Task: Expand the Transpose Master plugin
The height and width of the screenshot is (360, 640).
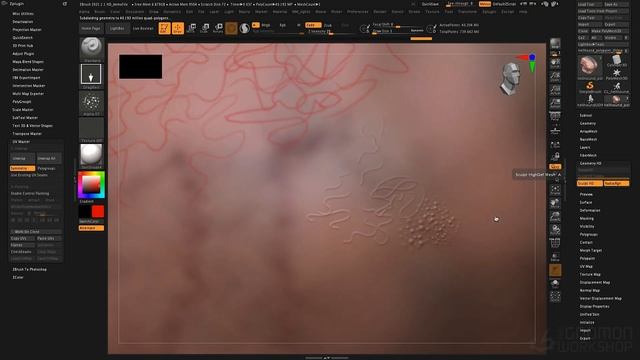Action: point(27,133)
